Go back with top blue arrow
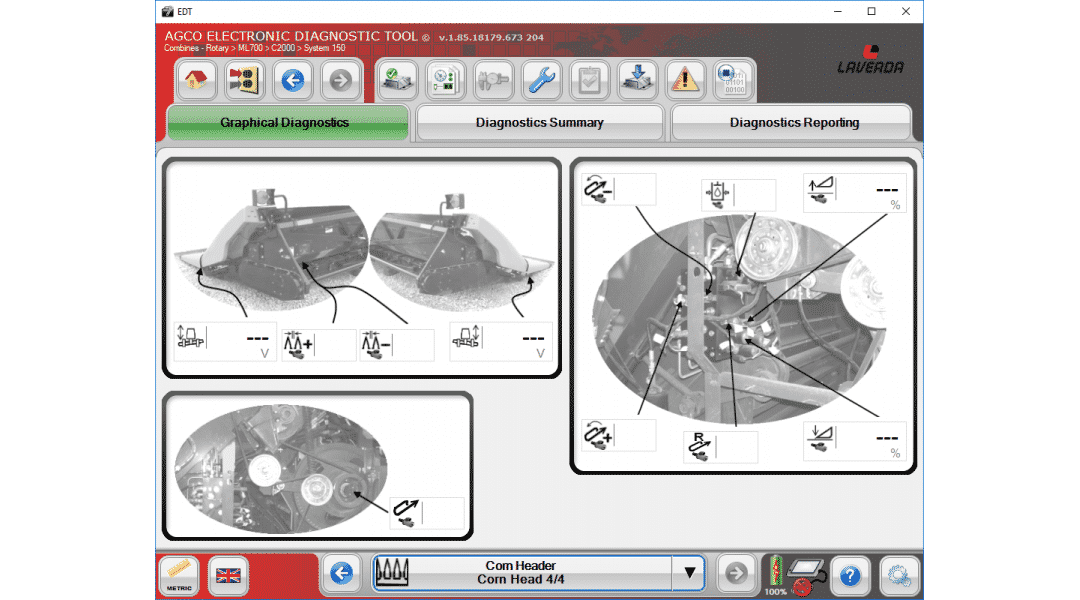The image size is (1080, 600). click(292, 79)
